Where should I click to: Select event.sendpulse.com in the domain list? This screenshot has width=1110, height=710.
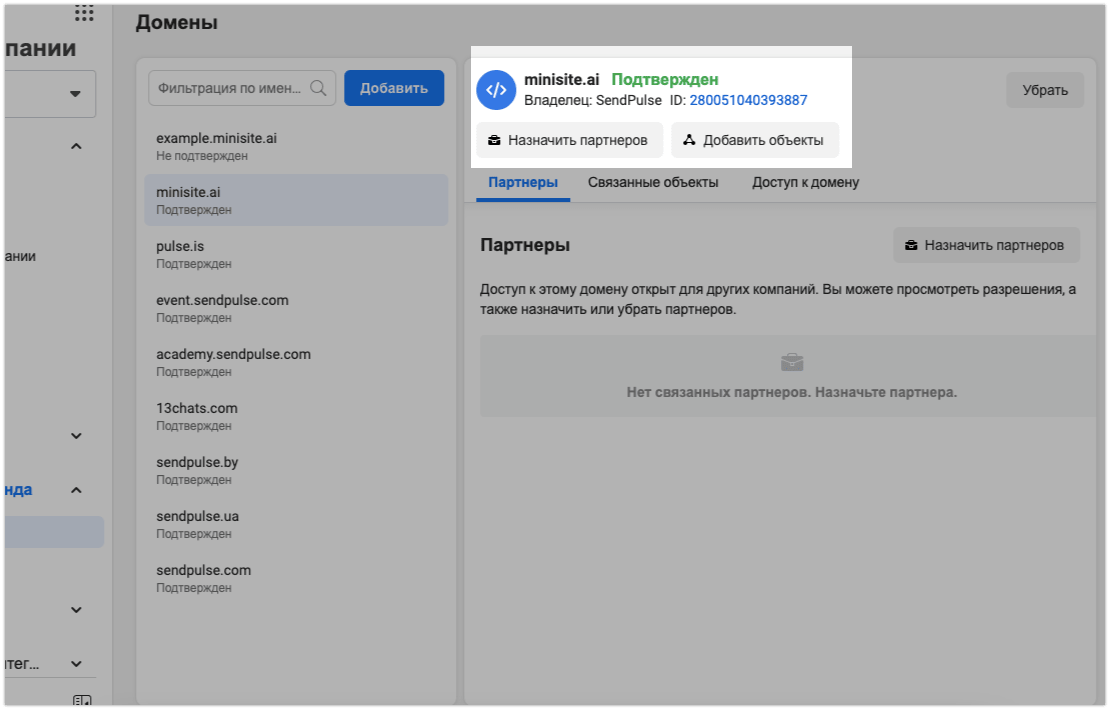click(x=296, y=309)
